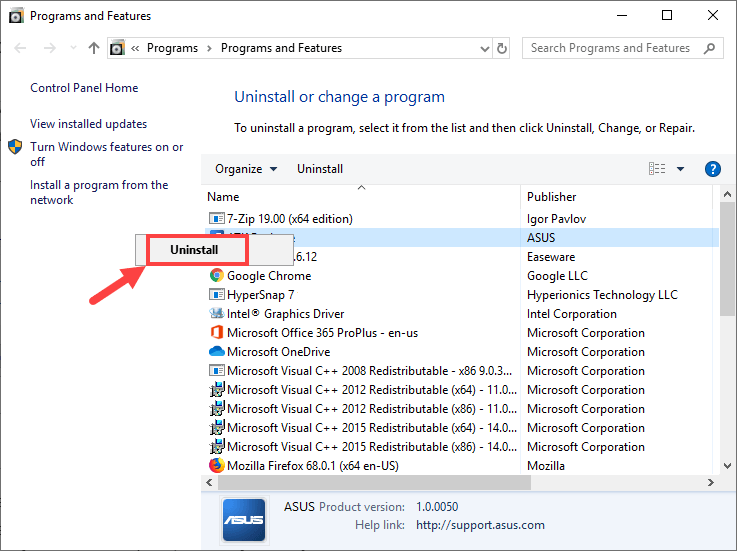
Task: Click the Help question mark icon
Action: point(713,169)
